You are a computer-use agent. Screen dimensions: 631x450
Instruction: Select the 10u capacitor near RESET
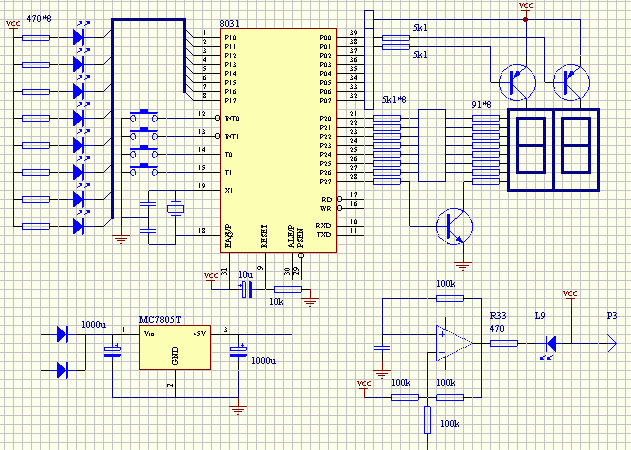pyautogui.click(x=246, y=290)
